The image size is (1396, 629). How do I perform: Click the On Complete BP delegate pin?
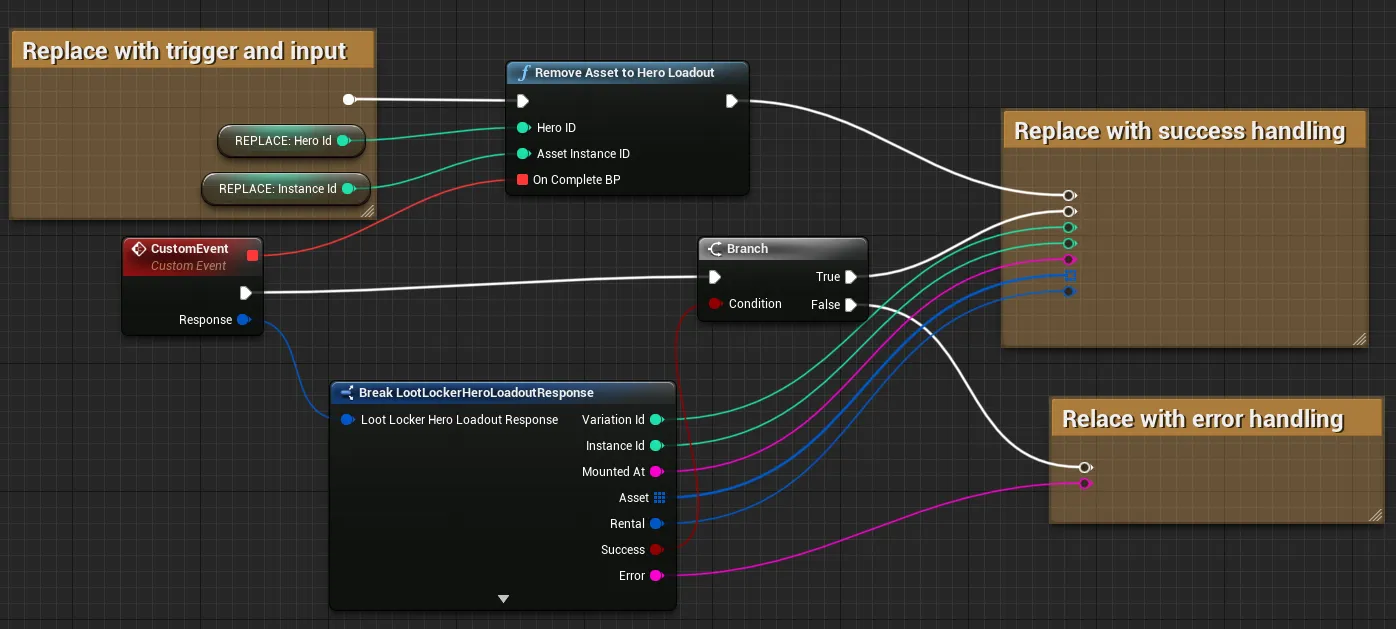(522, 180)
